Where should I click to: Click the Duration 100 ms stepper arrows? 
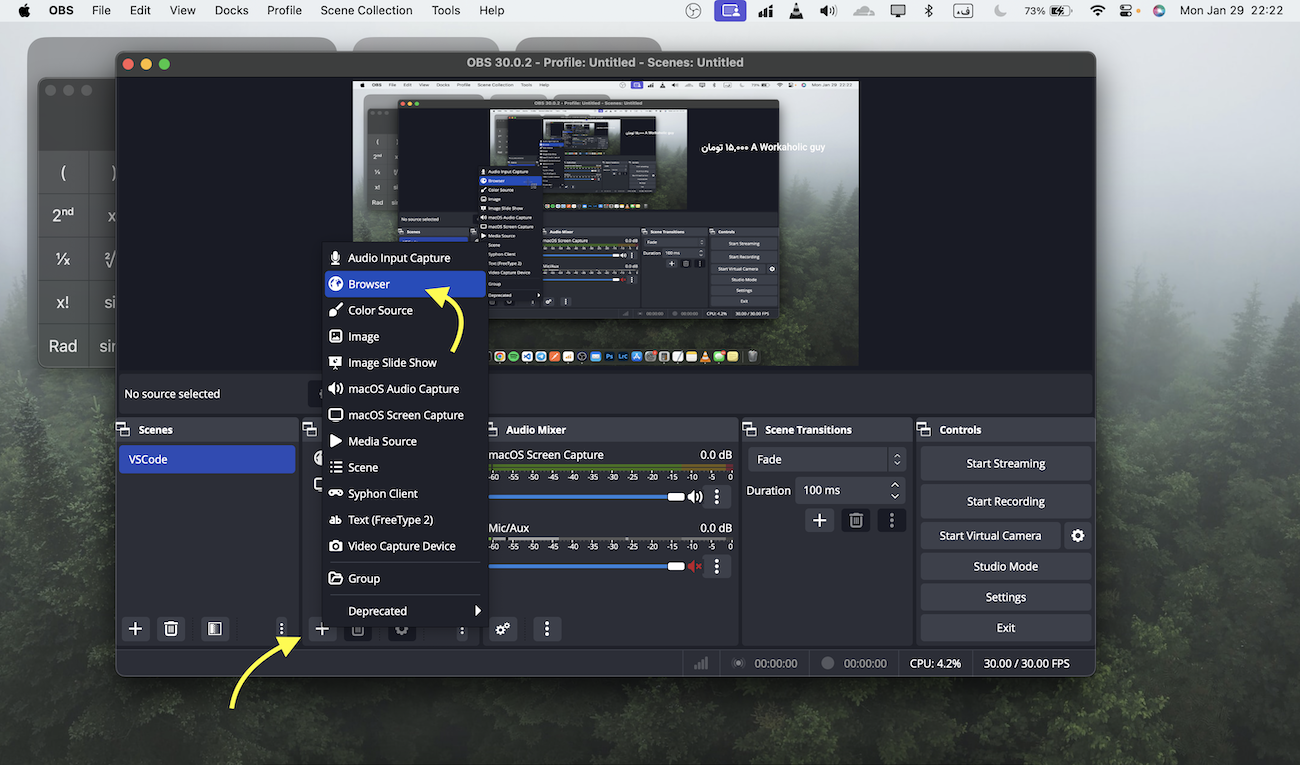895,490
